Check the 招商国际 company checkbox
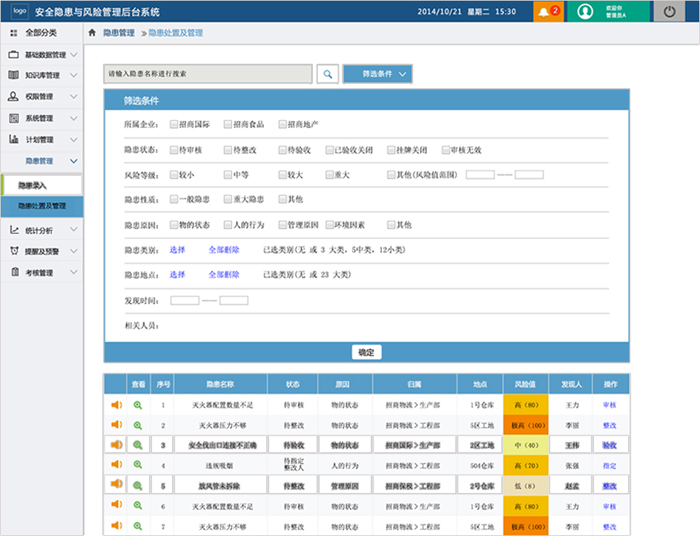The image size is (700, 536). tap(173, 124)
